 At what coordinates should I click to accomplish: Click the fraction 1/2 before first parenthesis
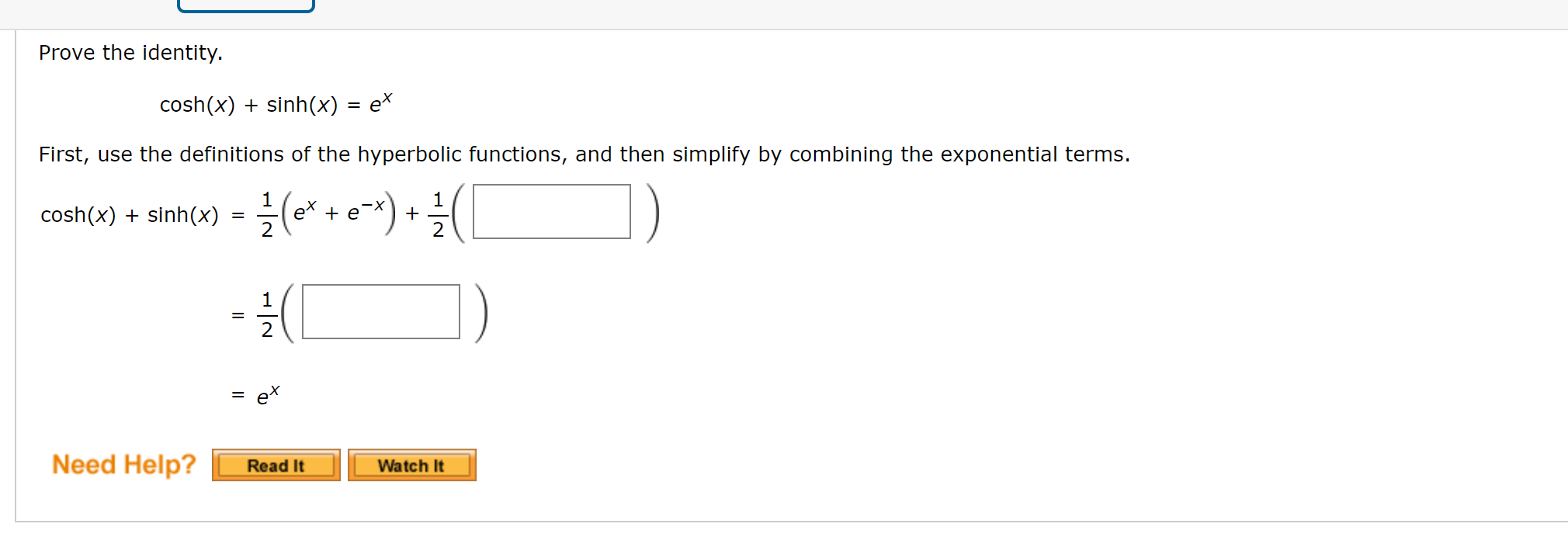[x=267, y=213]
